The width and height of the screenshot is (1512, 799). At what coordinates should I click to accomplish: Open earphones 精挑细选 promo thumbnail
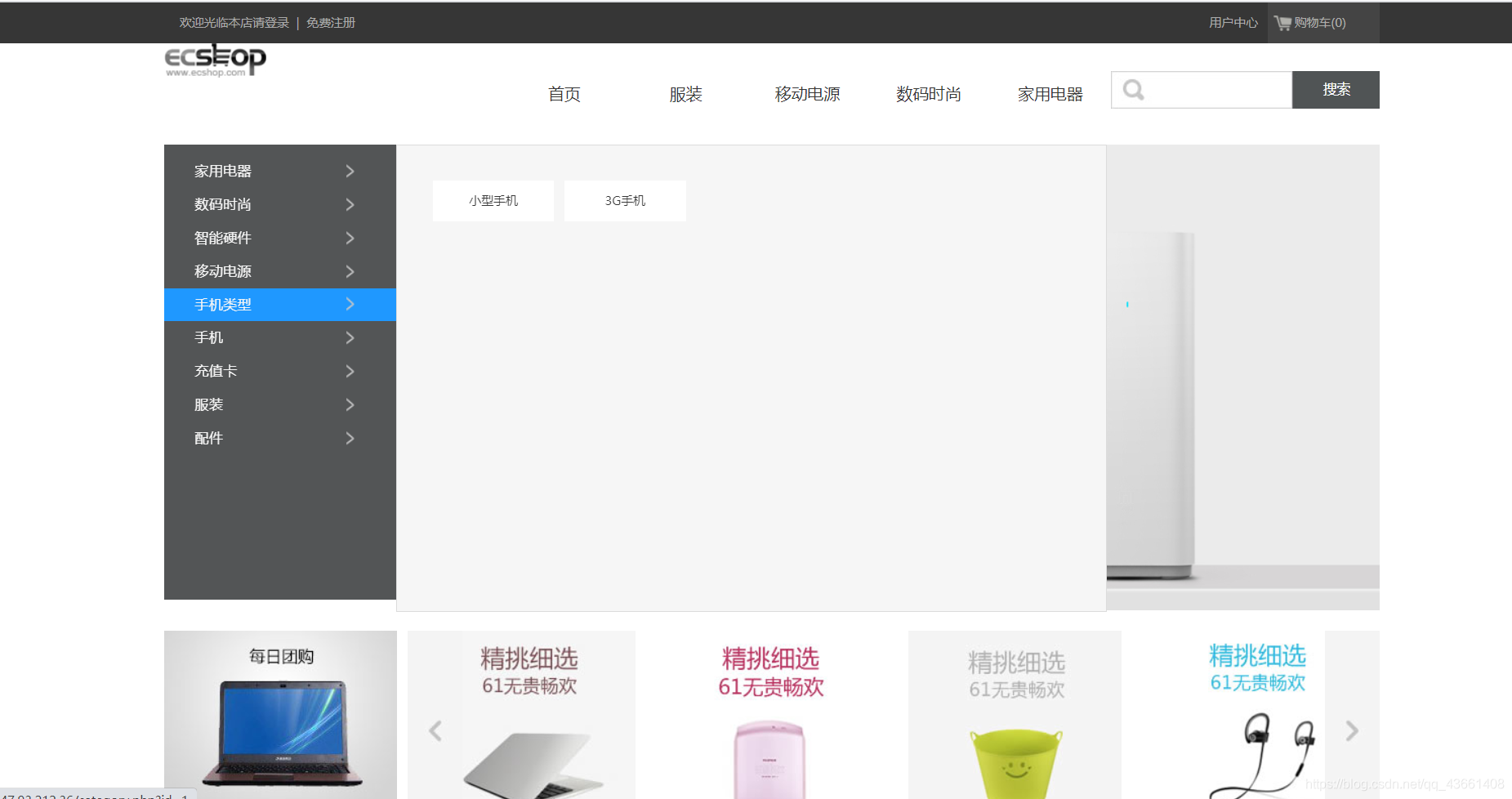[x=1258, y=715]
